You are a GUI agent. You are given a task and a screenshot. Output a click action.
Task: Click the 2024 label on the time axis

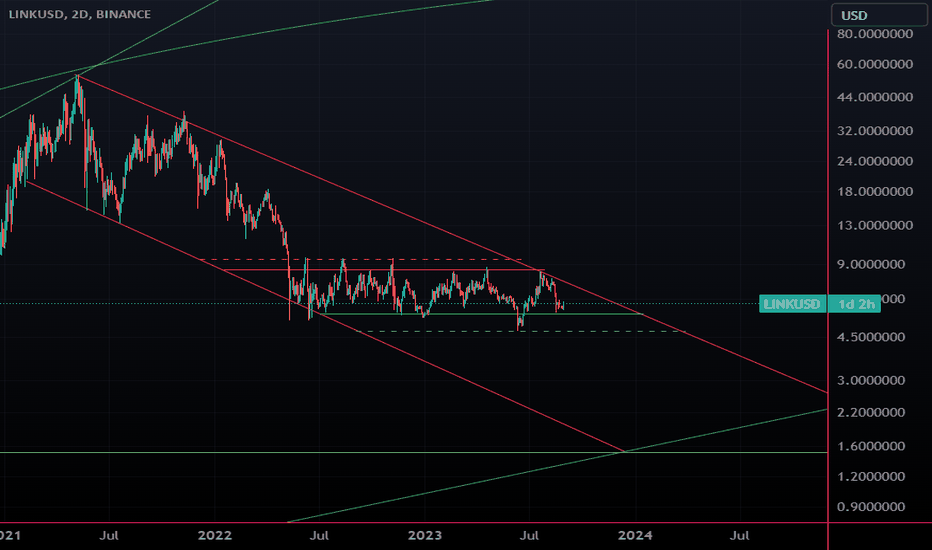click(635, 536)
